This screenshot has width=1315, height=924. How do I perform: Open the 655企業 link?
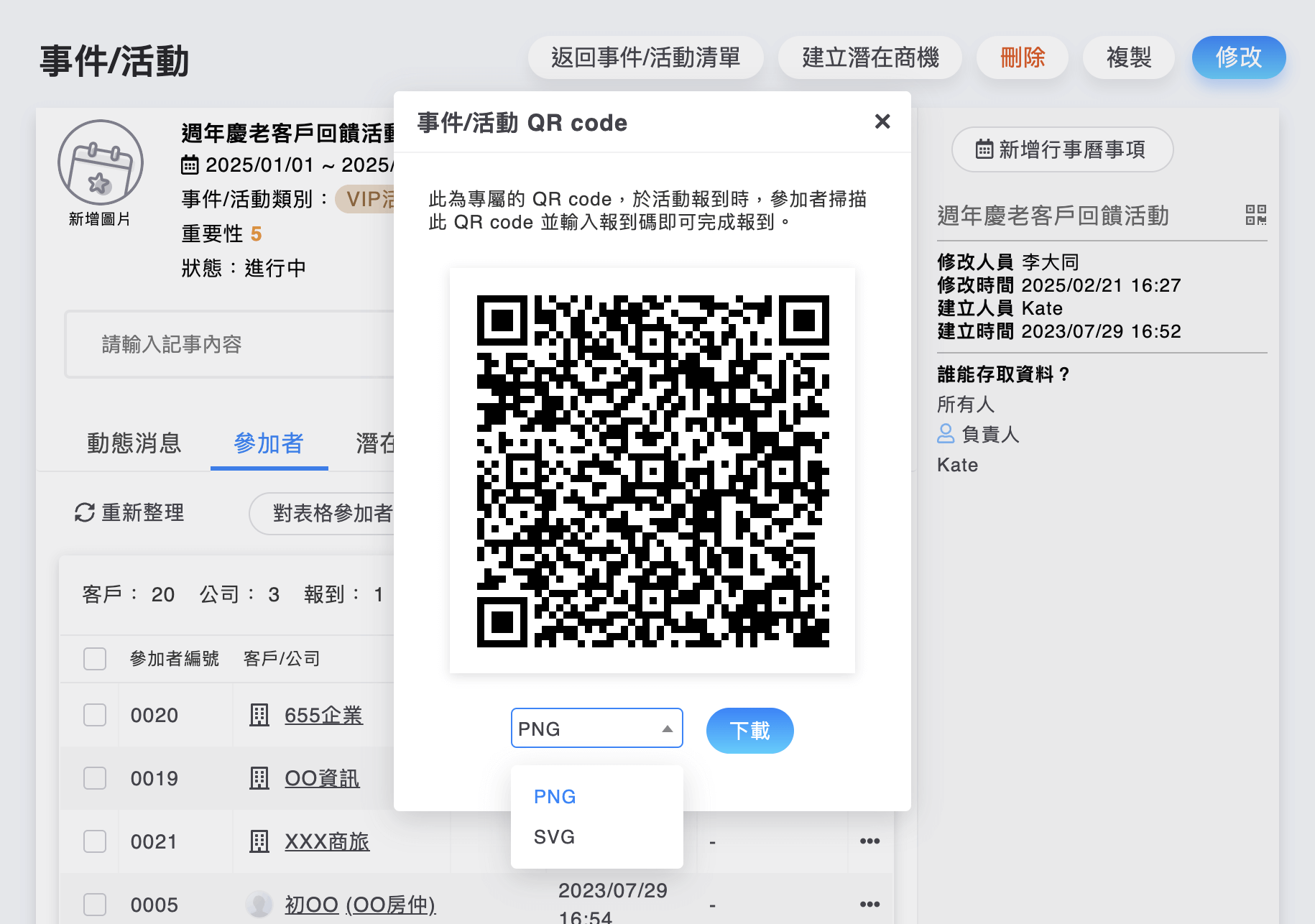click(323, 715)
